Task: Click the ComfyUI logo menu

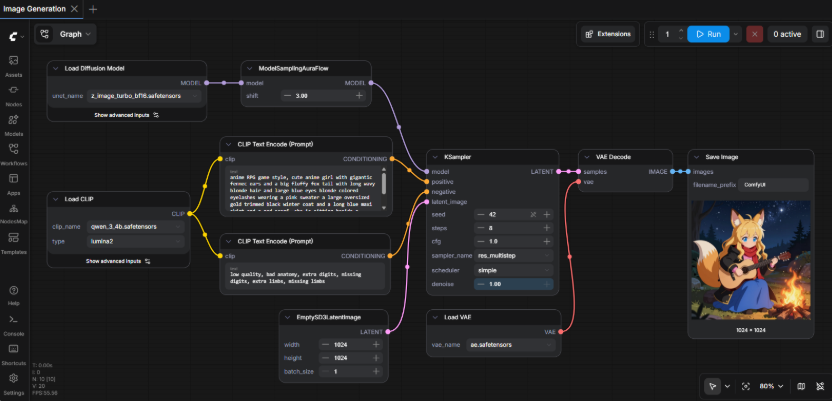Action: click(x=16, y=37)
